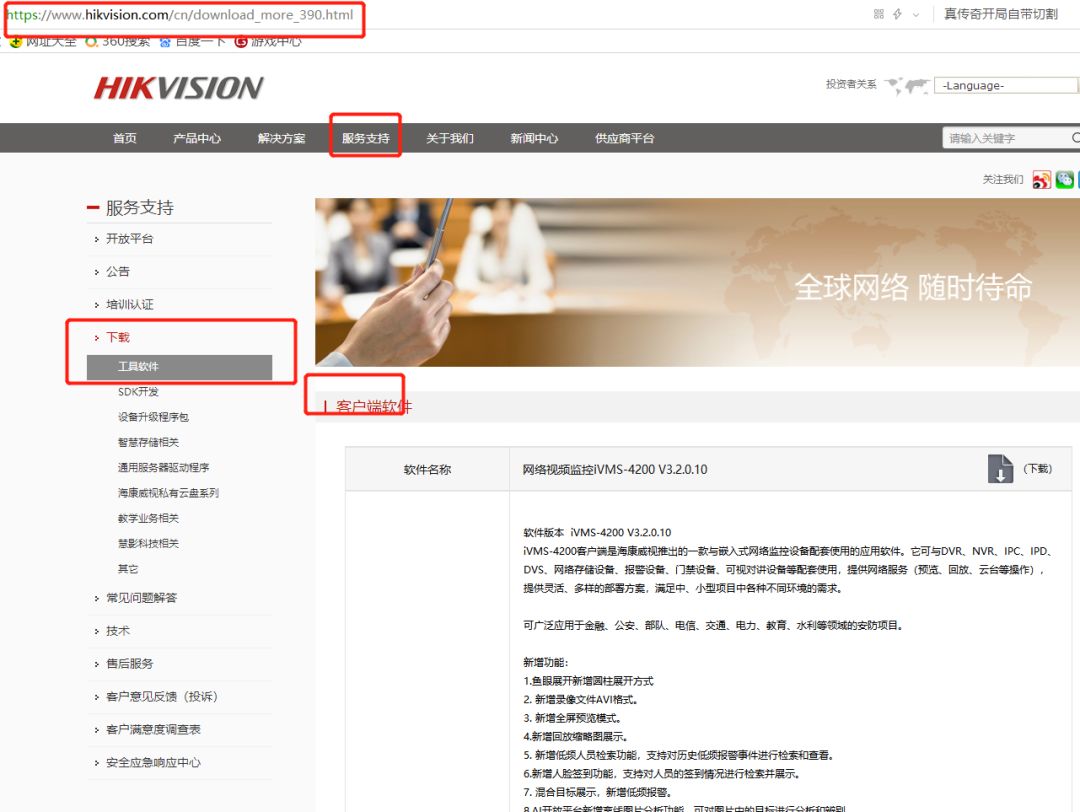Click the keyword search input field
This screenshot has width=1080, height=812.
1007,138
